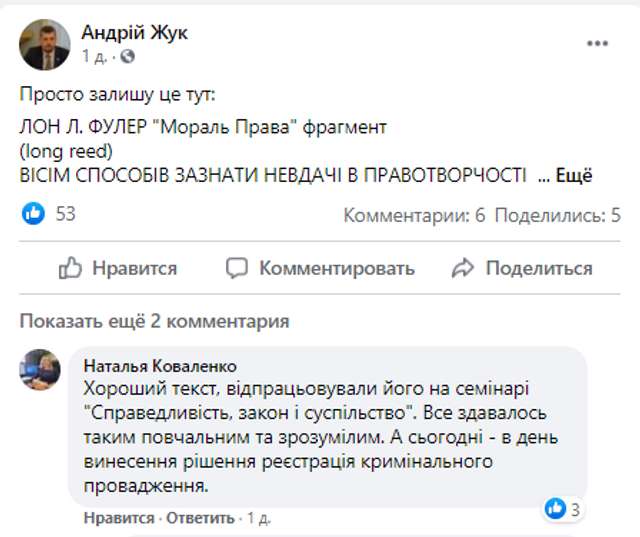Open the three-dot post options menu

pyautogui.click(x=597, y=43)
